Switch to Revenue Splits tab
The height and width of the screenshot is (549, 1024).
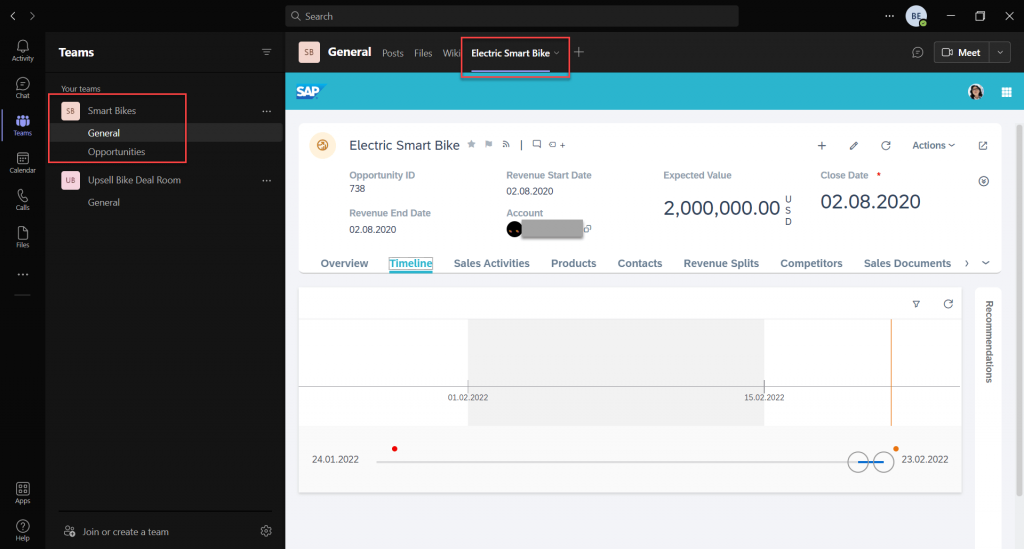721,263
